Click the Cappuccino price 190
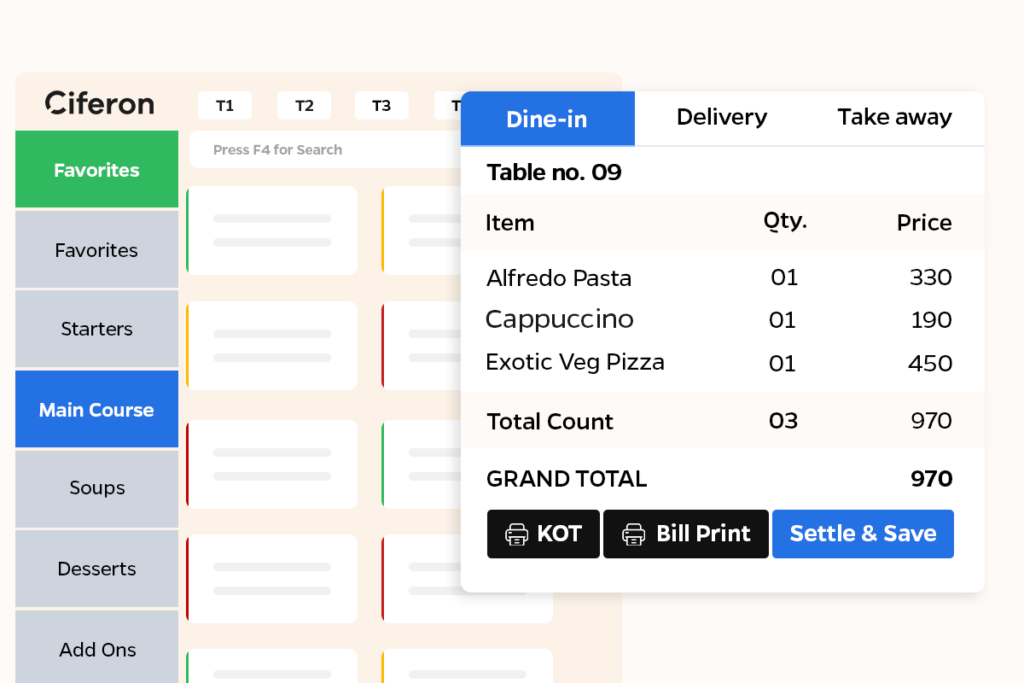Image resolution: width=1024 pixels, height=683 pixels. tap(931, 320)
